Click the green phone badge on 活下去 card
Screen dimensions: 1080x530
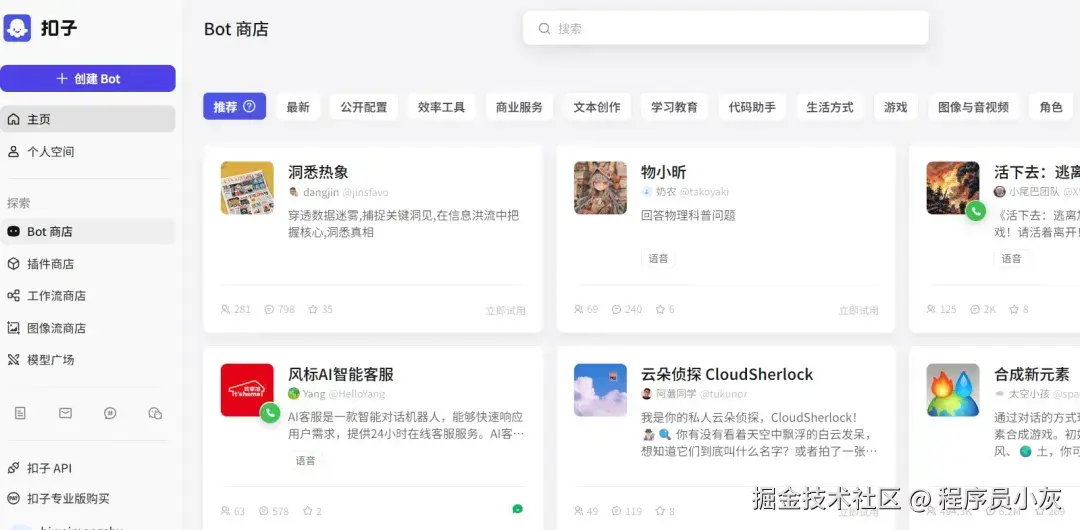975,211
